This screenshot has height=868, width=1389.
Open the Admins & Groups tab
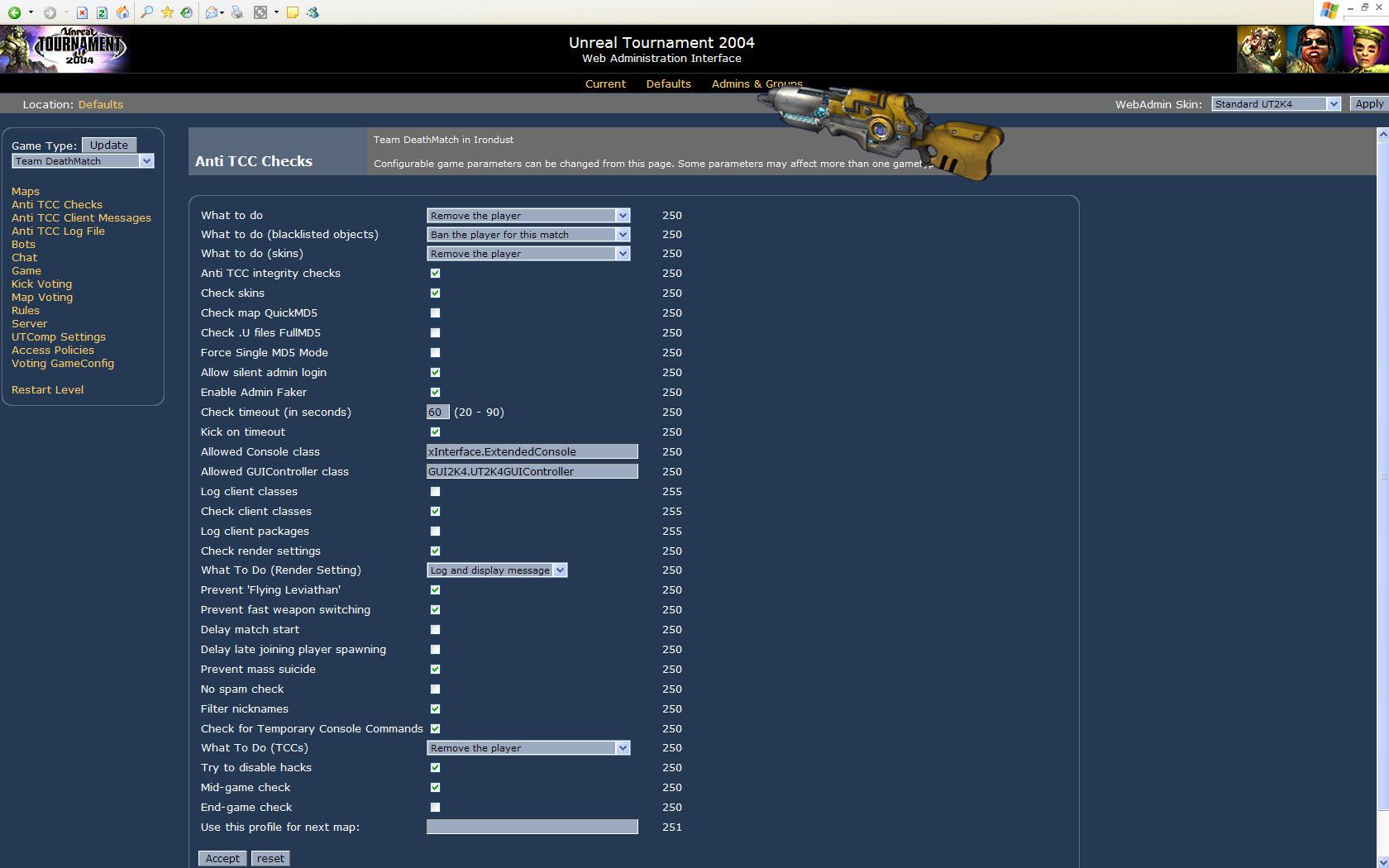pyautogui.click(x=757, y=83)
